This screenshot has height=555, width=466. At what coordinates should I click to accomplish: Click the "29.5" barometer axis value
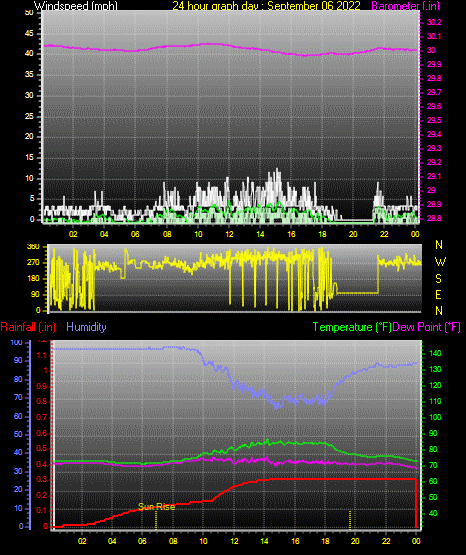coord(434,120)
